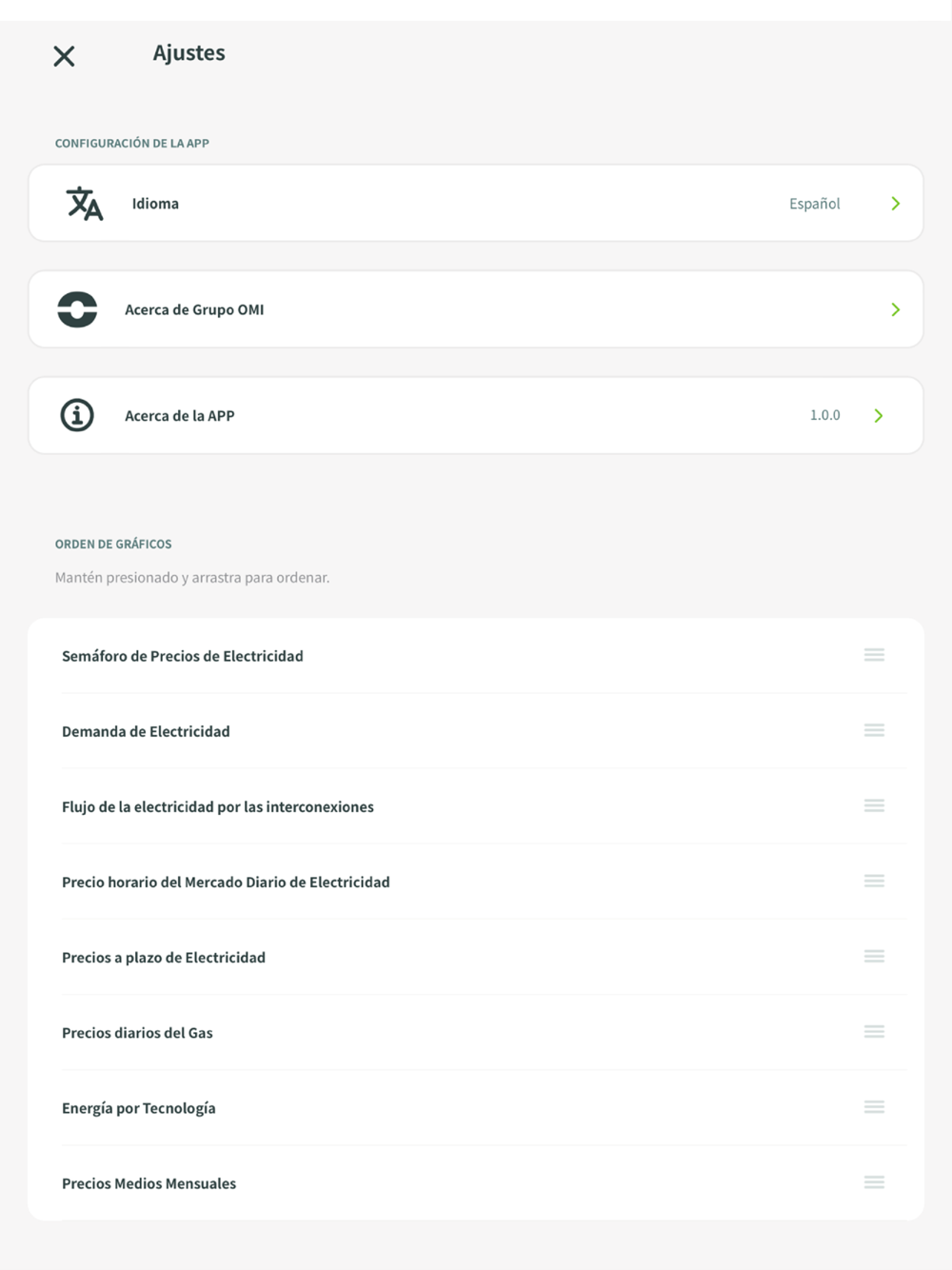Click the Grupo OMI logo icon
The height and width of the screenshot is (1270, 952).
[77, 309]
